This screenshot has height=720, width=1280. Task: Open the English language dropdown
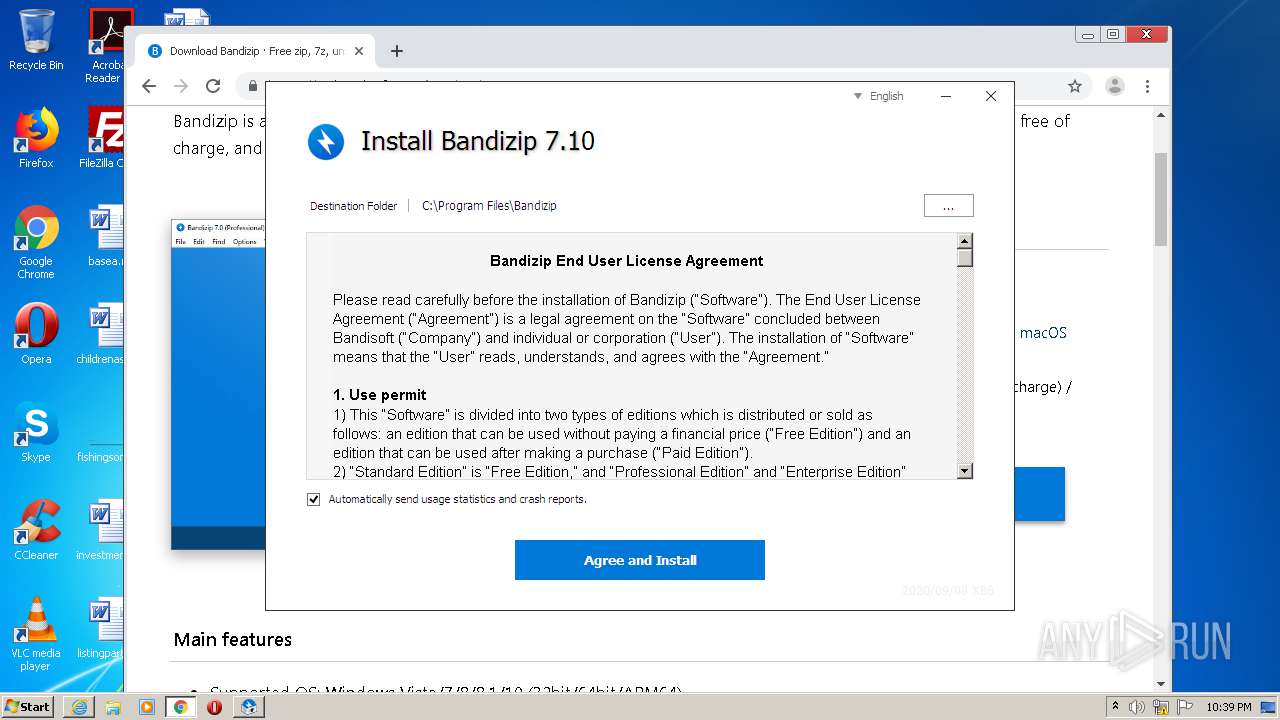[879, 96]
